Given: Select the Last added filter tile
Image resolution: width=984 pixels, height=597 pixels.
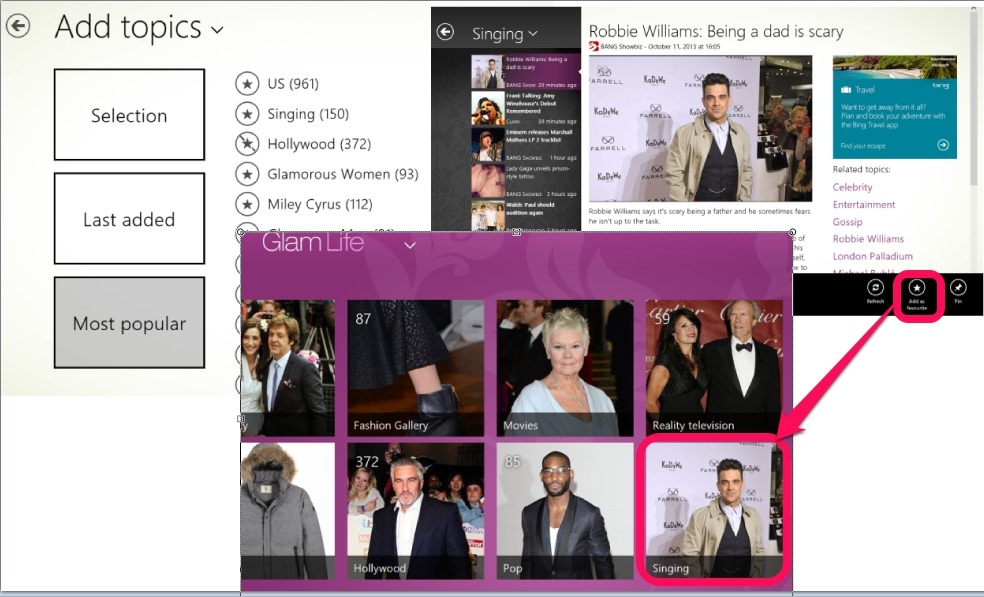Looking at the screenshot, I should pyautogui.click(x=129, y=218).
